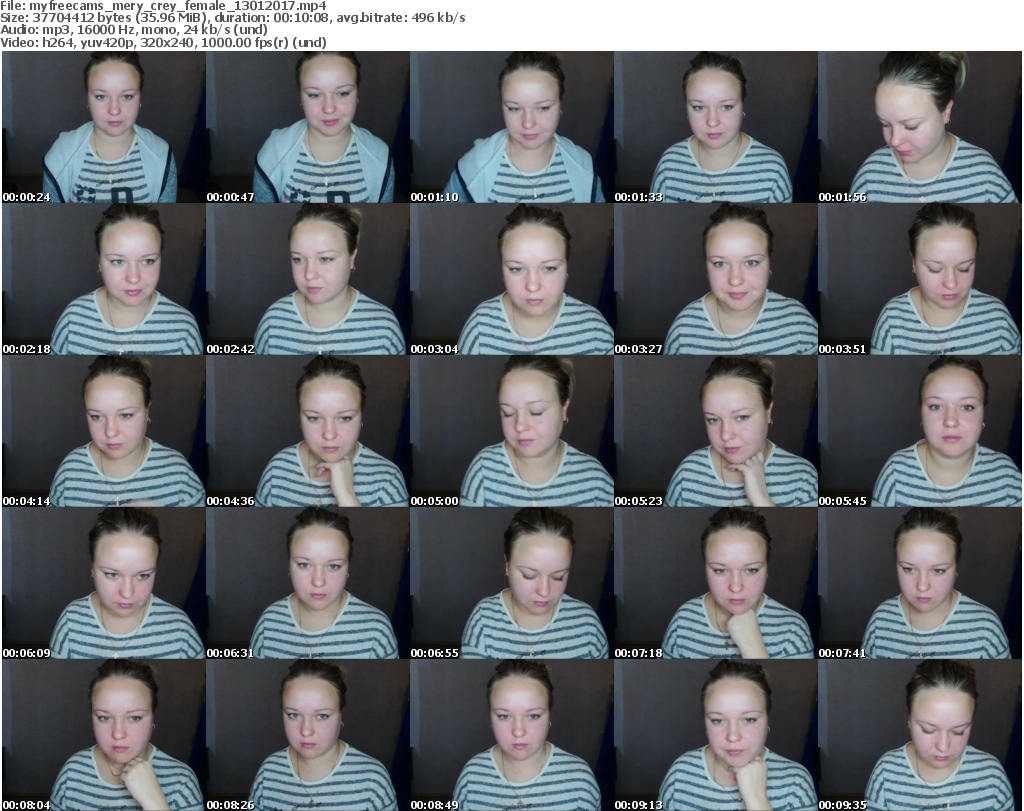Choose the thumbnail stamped 00:08:49
1024x811 pixels.
pos(511,735)
